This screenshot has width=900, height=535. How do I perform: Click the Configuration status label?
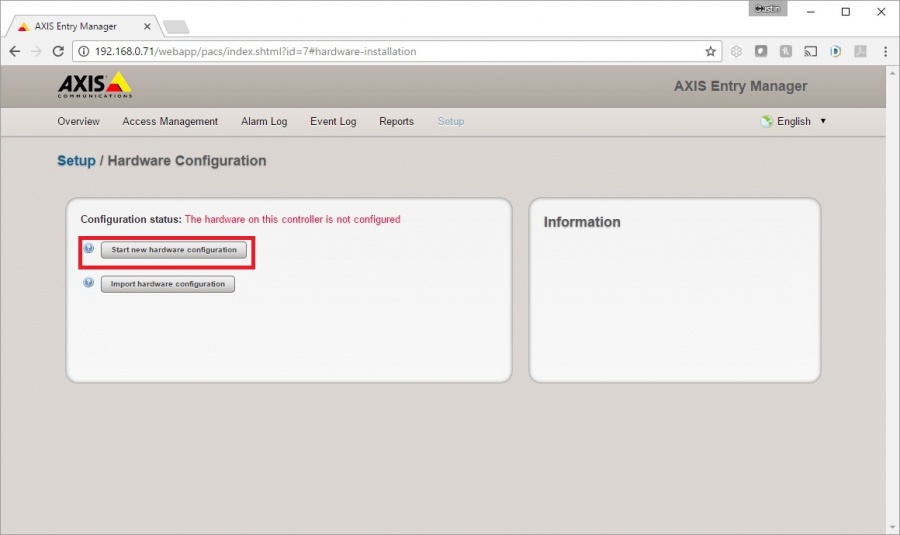click(131, 219)
